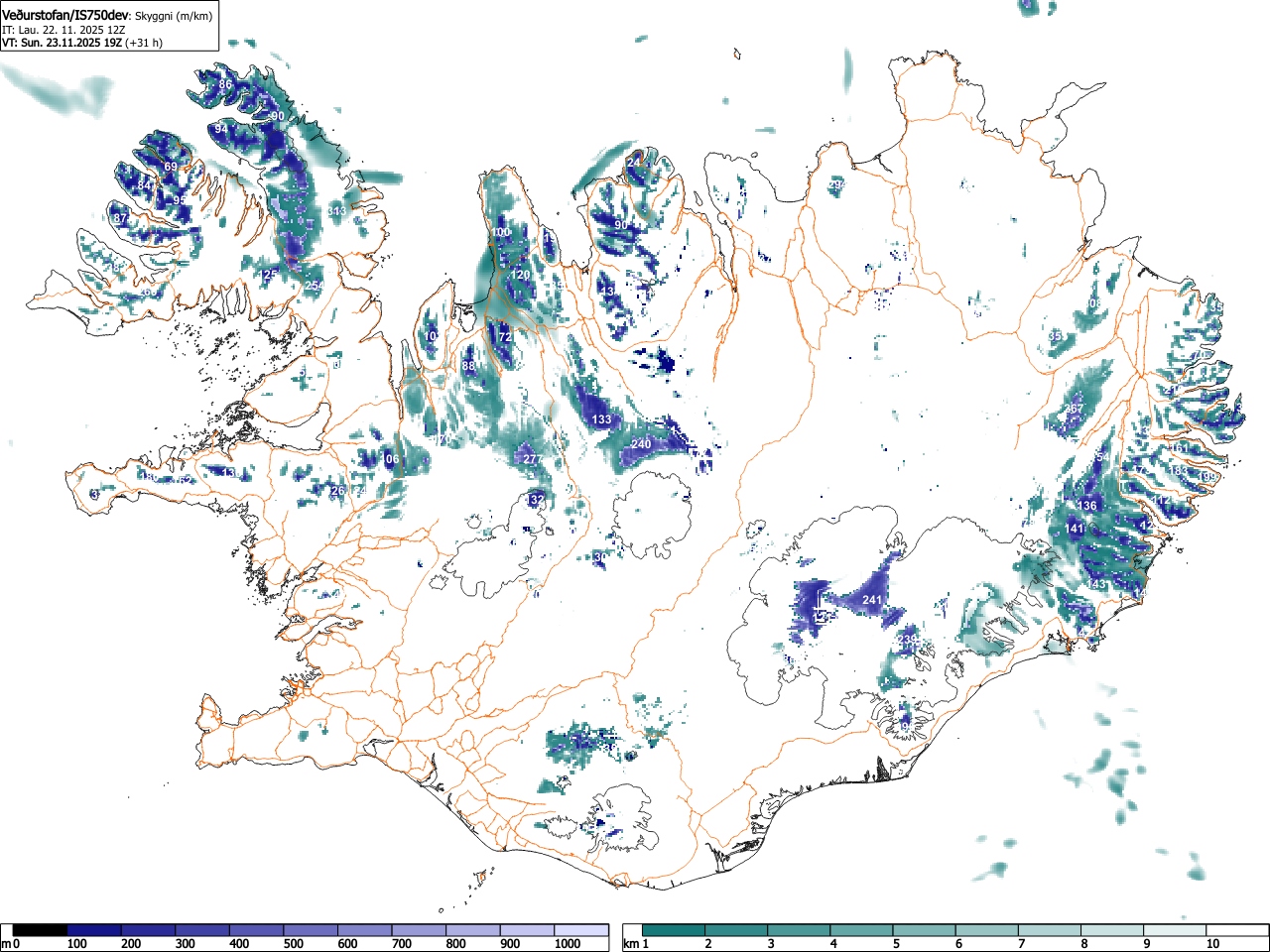Screen dimensions: 1270x952
Task: Click the '1000' tick label in meter legend
Action: click(567, 944)
